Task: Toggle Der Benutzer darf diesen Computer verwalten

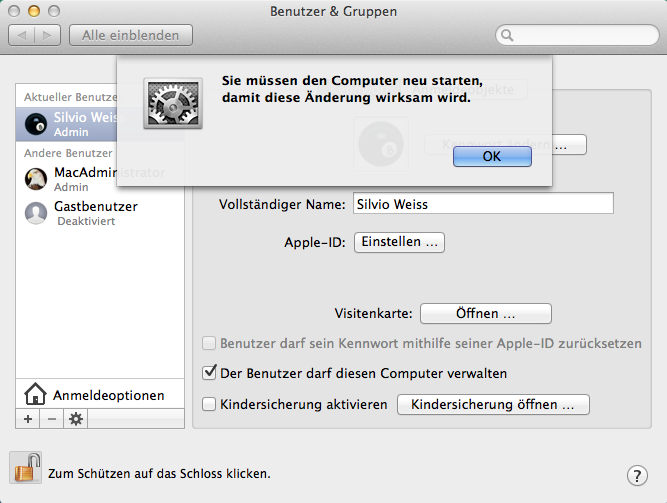Action: [209, 372]
